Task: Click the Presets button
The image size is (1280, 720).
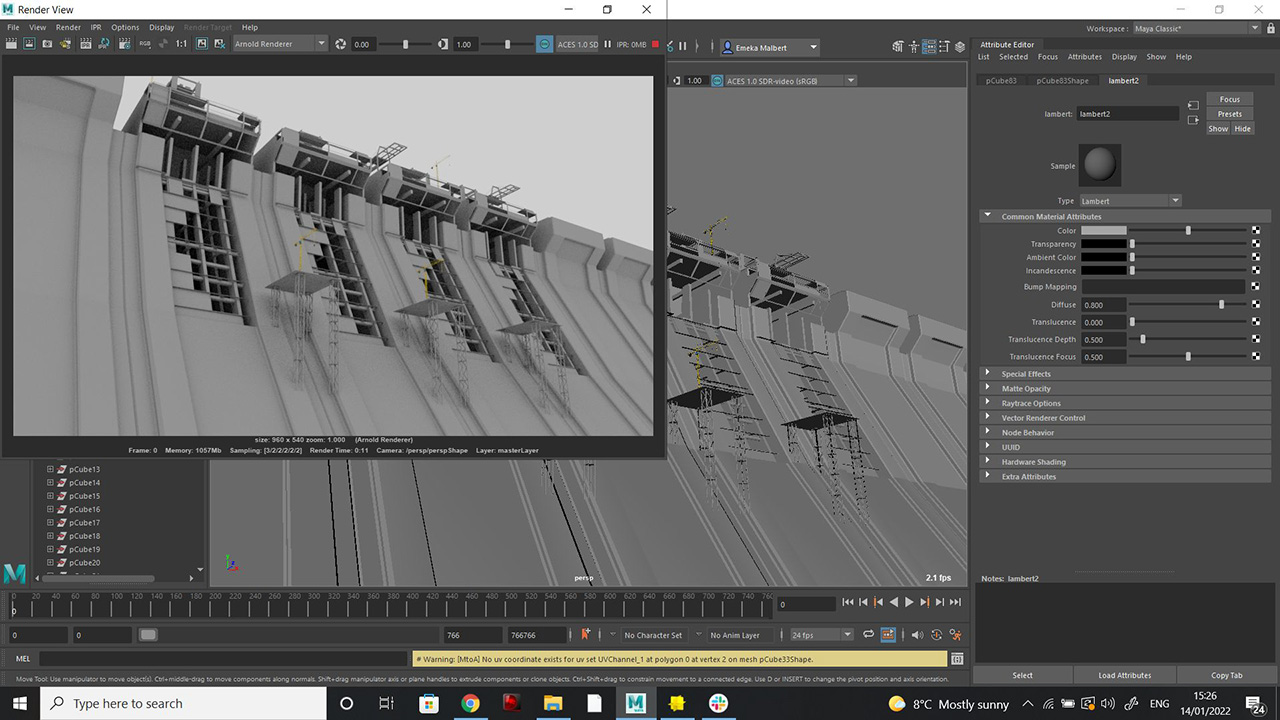Action: [x=1229, y=114]
